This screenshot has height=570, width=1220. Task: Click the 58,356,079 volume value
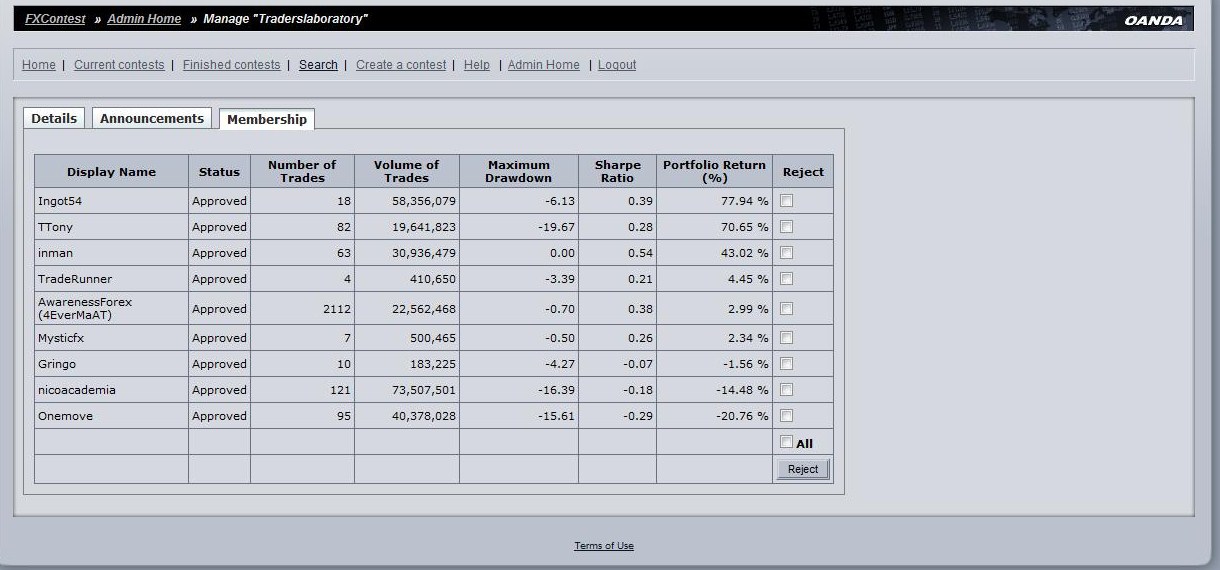pyautogui.click(x=424, y=201)
